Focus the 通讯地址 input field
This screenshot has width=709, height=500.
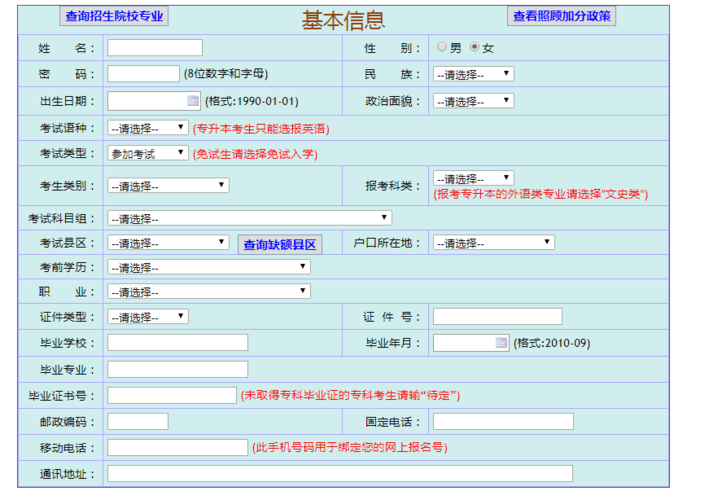click(340, 474)
